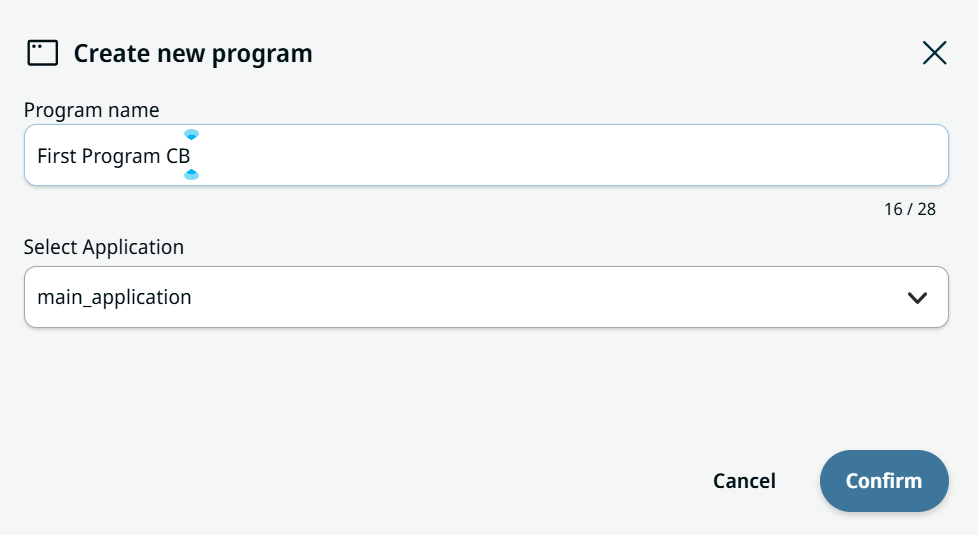Click the Program name label
This screenshot has height=535, width=978.
point(92,110)
